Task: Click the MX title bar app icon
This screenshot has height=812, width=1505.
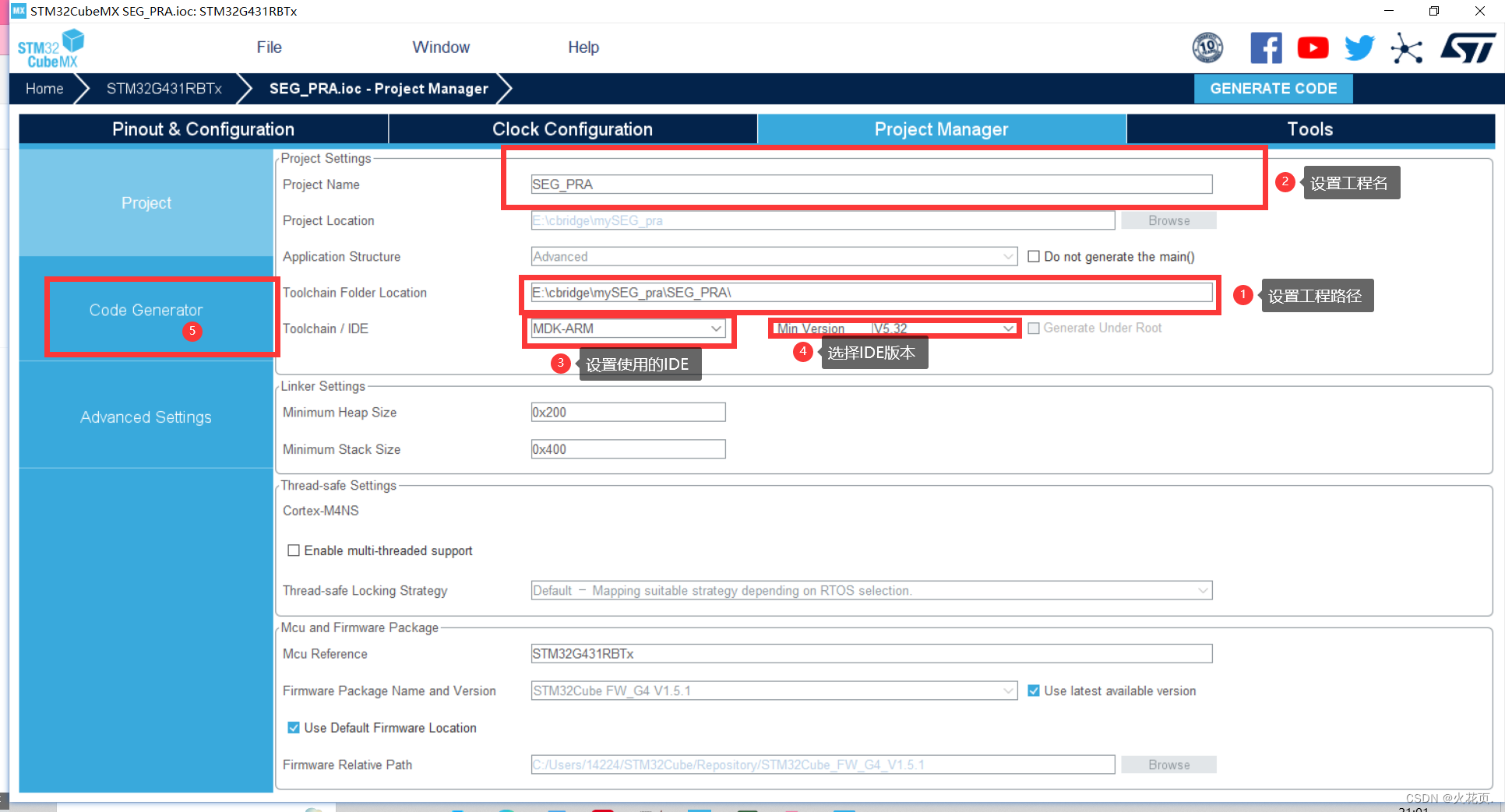Action: click(x=19, y=11)
